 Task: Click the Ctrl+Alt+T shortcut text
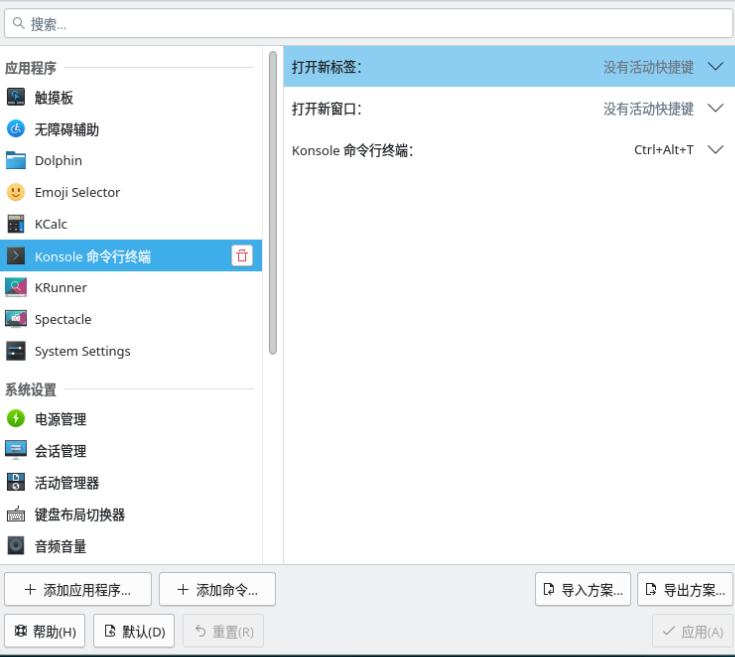pos(664,150)
